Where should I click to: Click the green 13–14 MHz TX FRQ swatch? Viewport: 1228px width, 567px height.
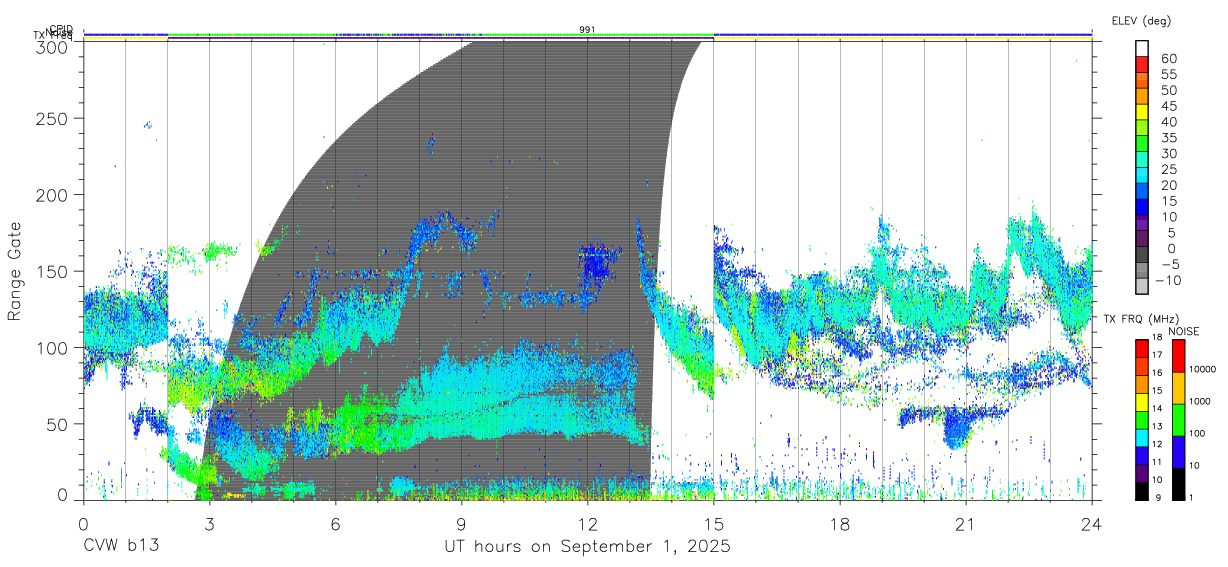click(1142, 419)
